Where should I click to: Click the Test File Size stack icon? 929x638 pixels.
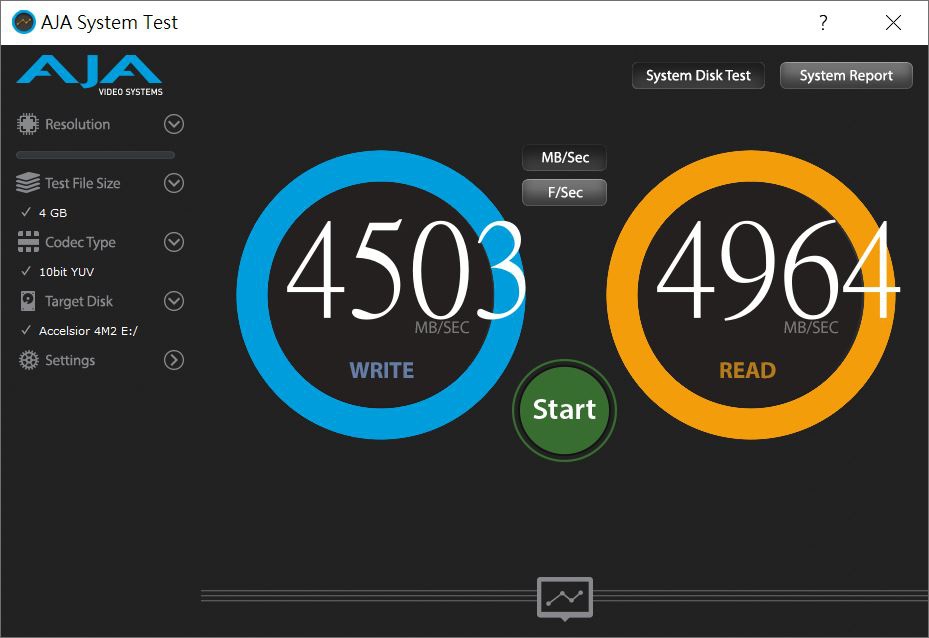click(x=27, y=183)
